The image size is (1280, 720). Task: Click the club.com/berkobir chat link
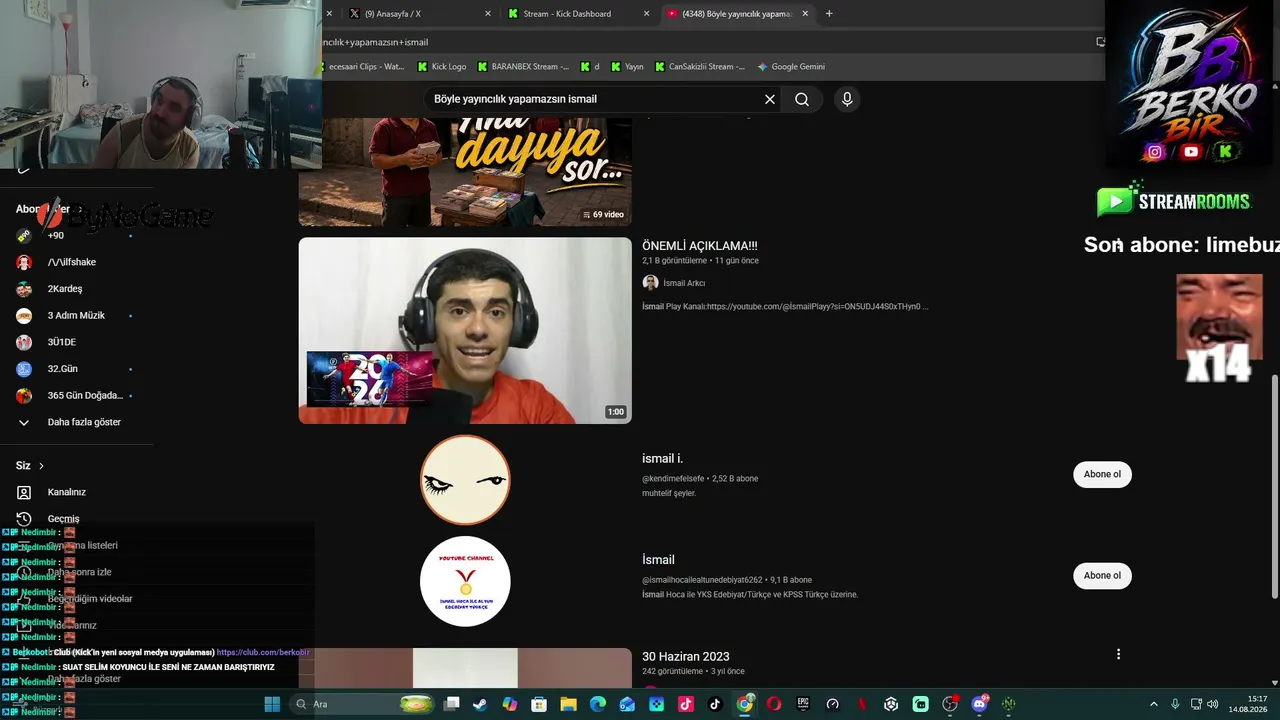263,652
